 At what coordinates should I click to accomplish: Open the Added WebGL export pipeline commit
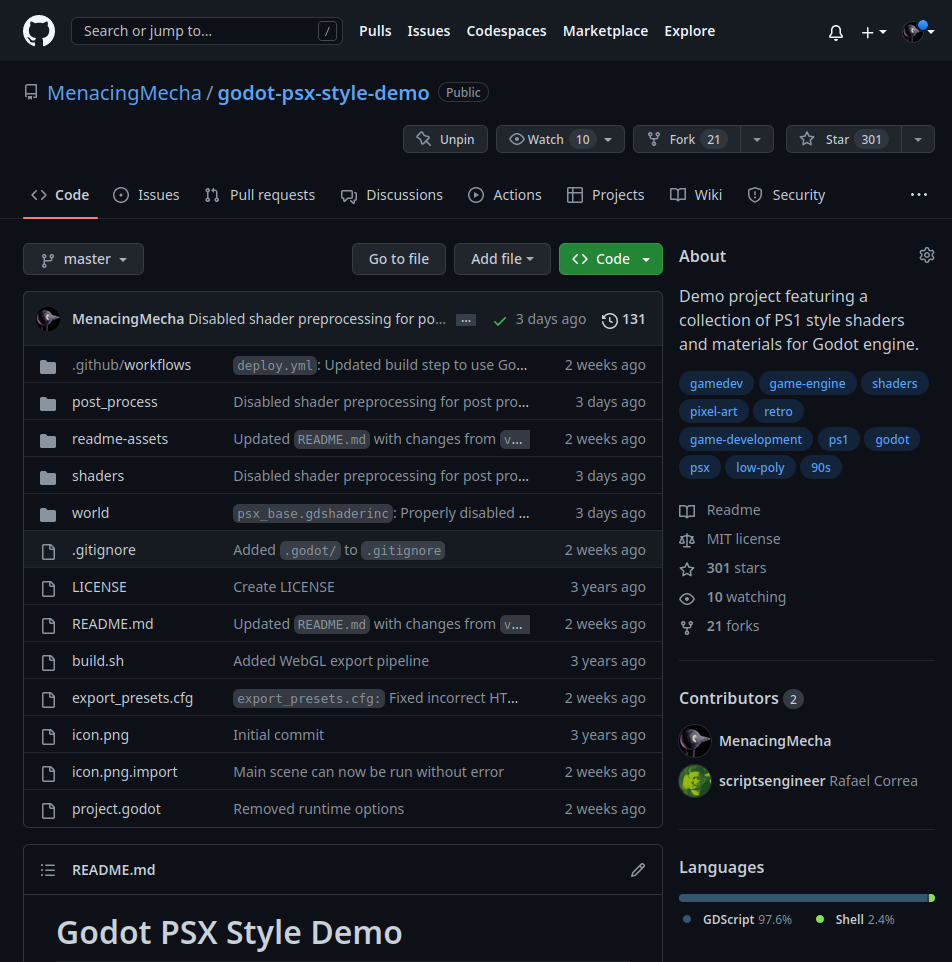[331, 661]
